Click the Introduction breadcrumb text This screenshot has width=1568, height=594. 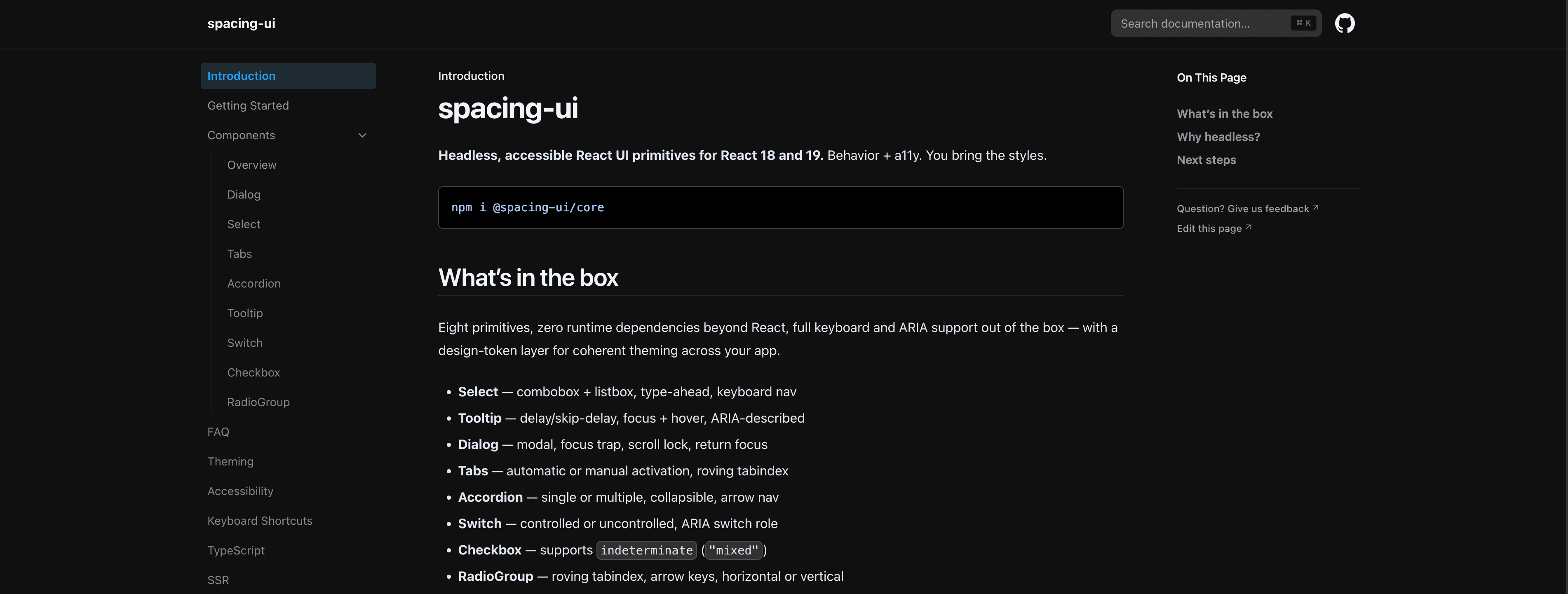(x=471, y=76)
